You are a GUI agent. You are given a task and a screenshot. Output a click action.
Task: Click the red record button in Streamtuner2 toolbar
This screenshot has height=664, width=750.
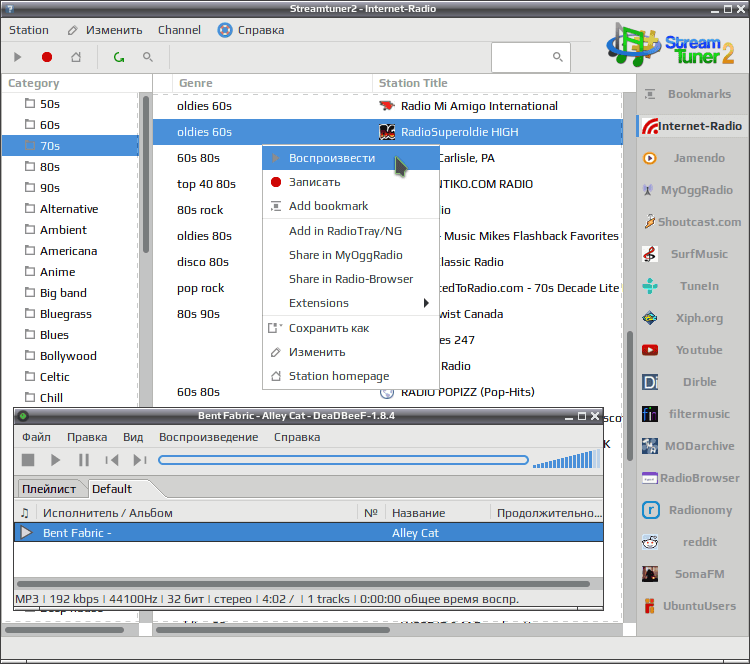pyautogui.click(x=47, y=57)
